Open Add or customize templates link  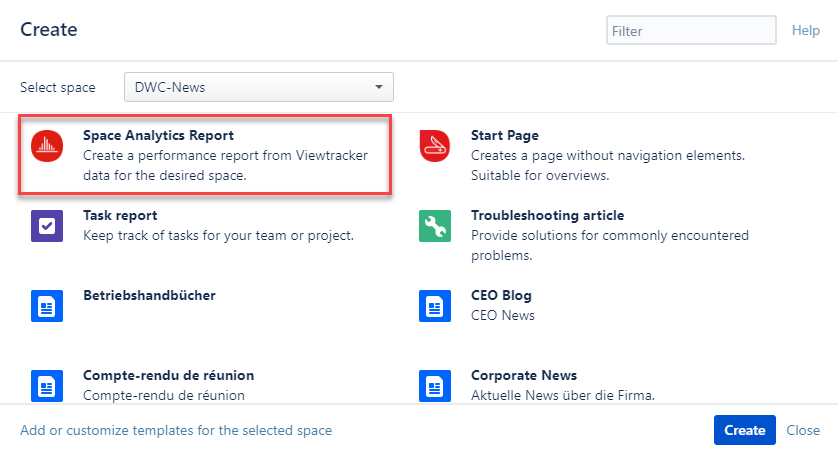click(176, 430)
